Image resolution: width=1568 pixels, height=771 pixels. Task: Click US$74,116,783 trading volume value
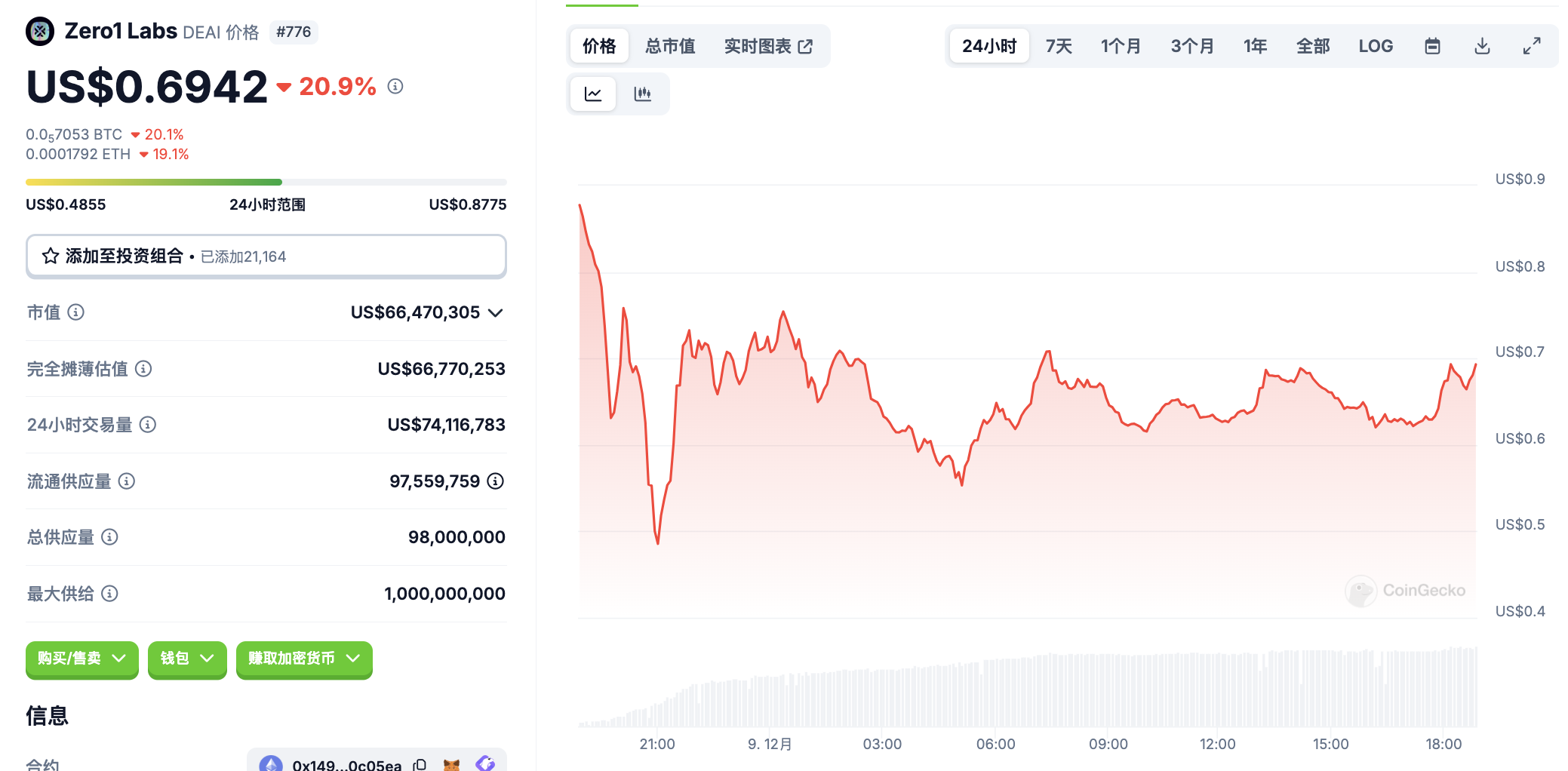pyautogui.click(x=446, y=425)
